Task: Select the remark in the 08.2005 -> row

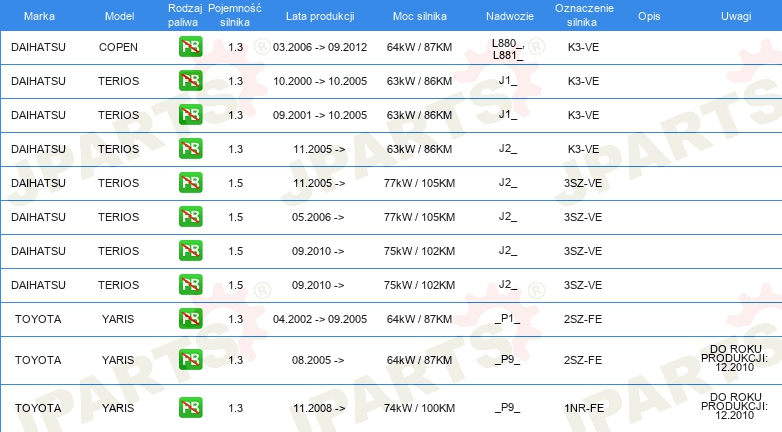Action: [x=735, y=358]
